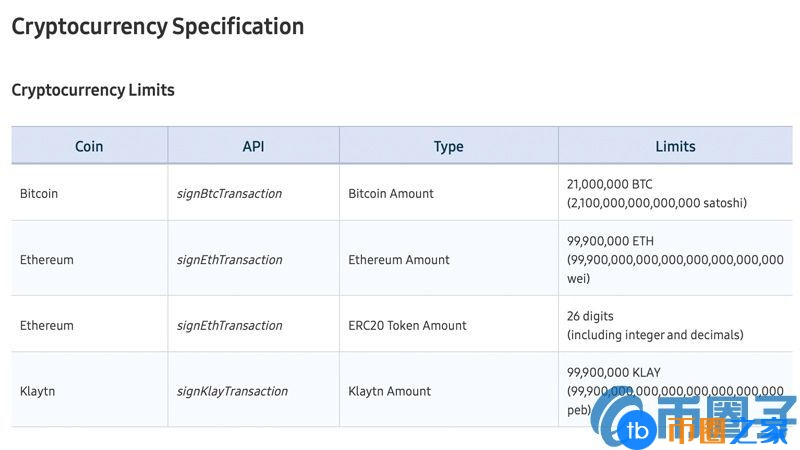Click the Klaytn Amount type cell

pyautogui.click(x=390, y=391)
